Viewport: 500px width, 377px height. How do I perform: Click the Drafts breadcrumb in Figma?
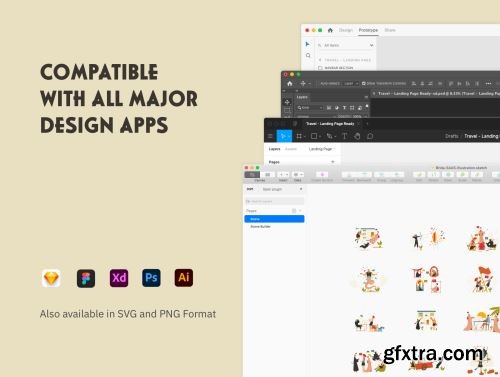pos(451,136)
